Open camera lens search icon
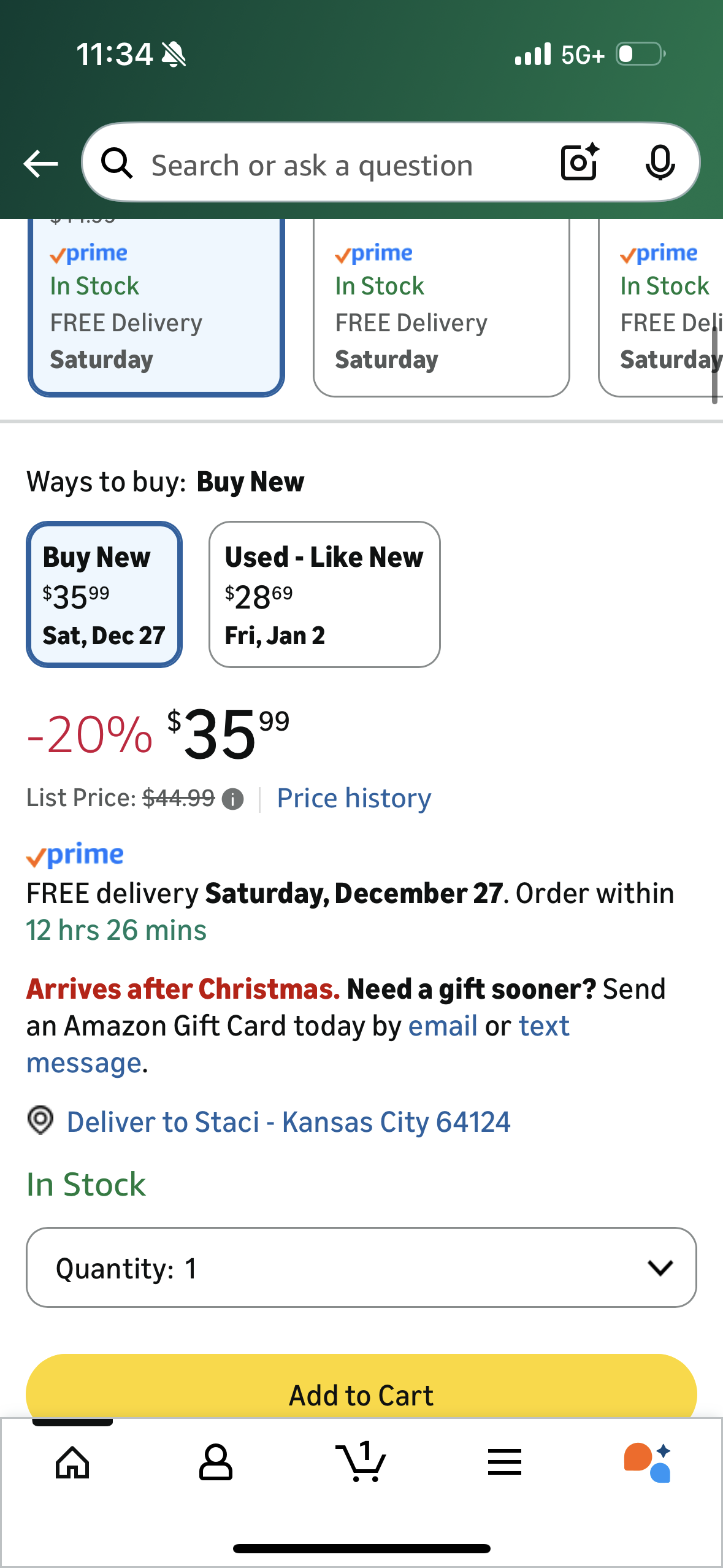Viewport: 723px width, 1568px height. [x=580, y=162]
